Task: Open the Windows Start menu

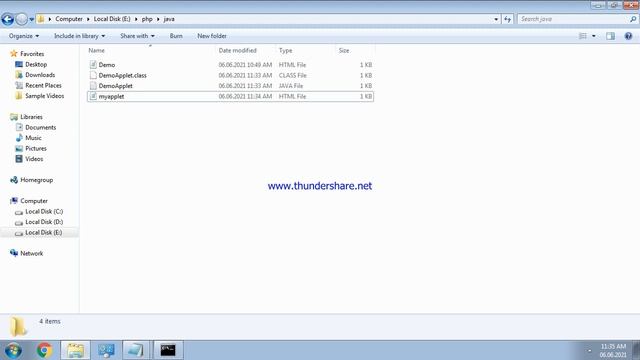Action: click(13, 350)
